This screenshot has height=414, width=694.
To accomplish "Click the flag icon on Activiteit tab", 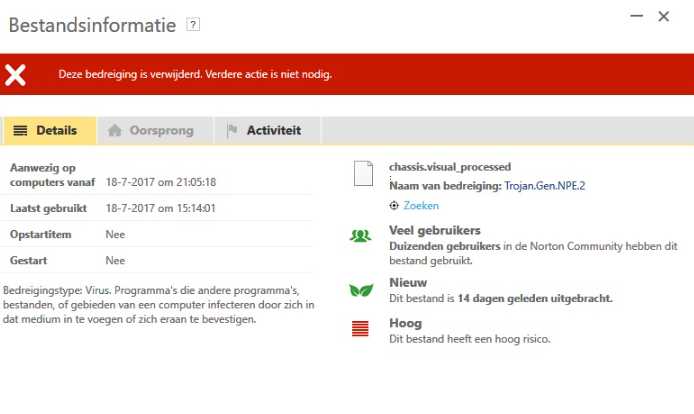I will pos(232,130).
